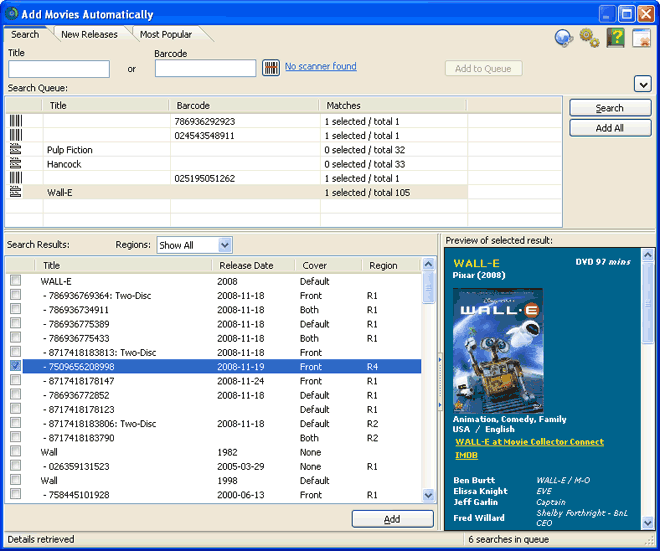The width and height of the screenshot is (660, 551).
Task: Open the Regions Show All dropdown
Action: [224, 245]
